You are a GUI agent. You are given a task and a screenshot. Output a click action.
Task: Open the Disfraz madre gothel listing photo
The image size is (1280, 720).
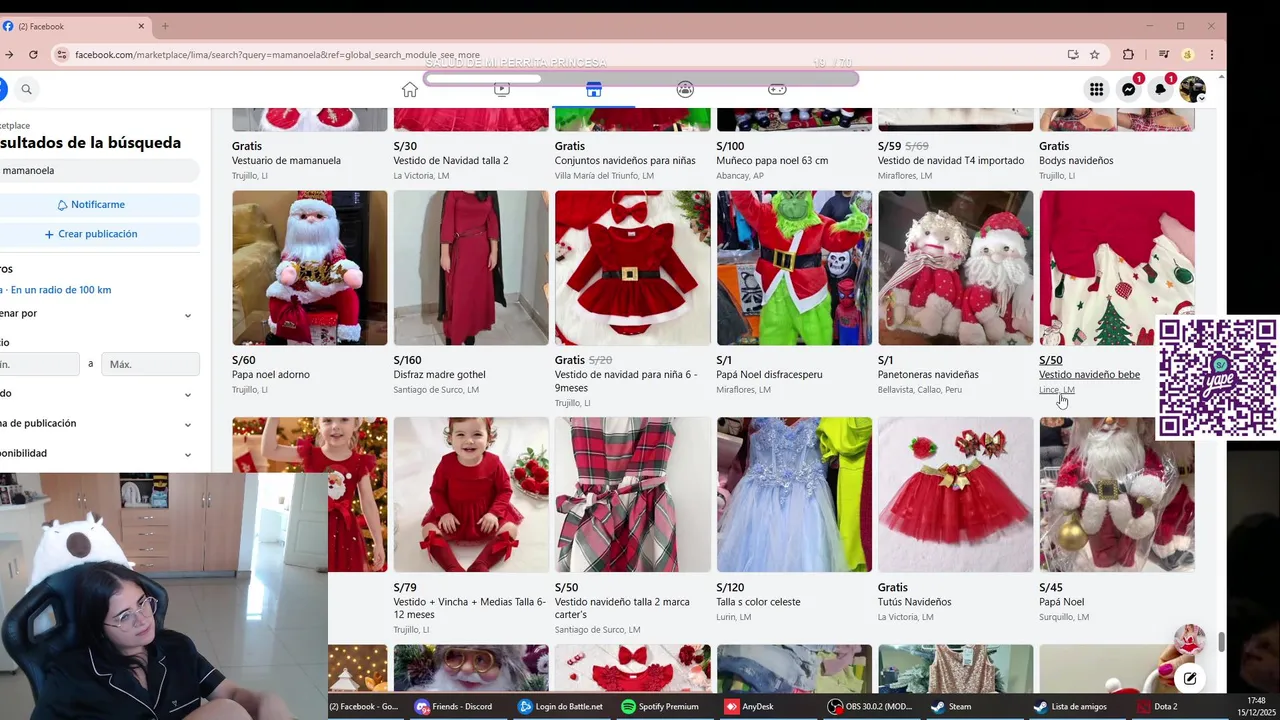471,268
